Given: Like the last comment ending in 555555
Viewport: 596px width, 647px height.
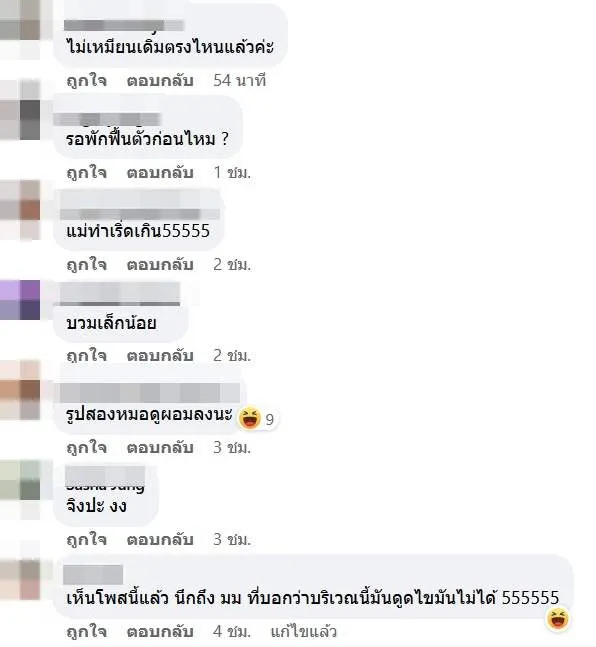Looking at the screenshot, I should [x=87, y=631].
